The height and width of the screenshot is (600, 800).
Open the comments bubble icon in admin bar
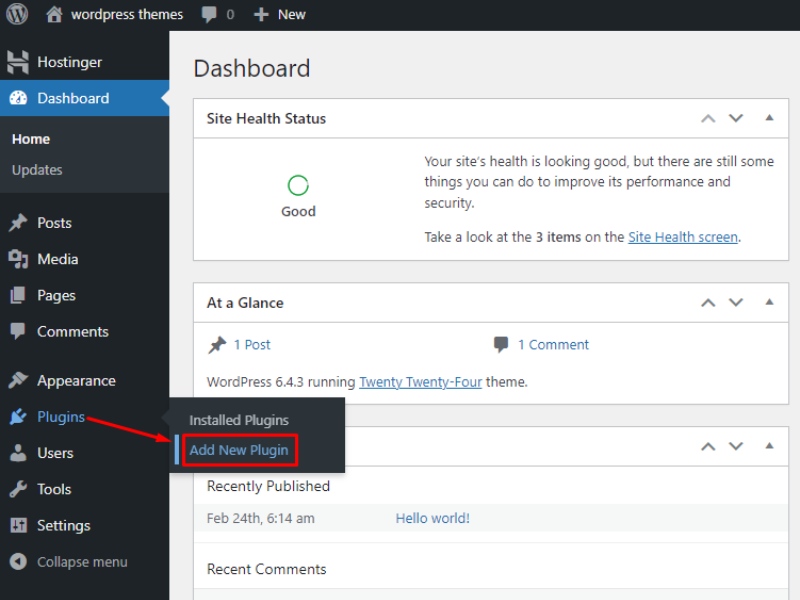click(x=210, y=15)
